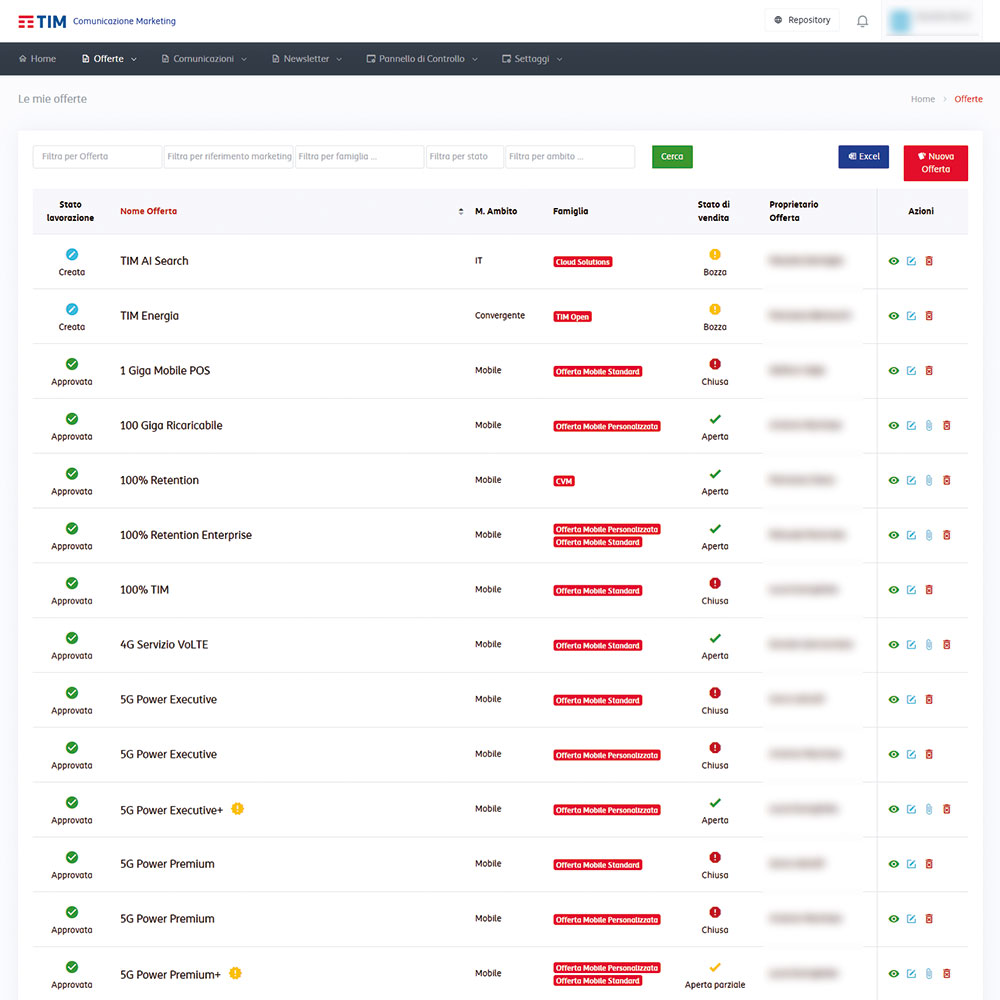The height and width of the screenshot is (1000, 1000).
Task: View the 1 Giga Mobile POS offer
Action: [x=893, y=371]
